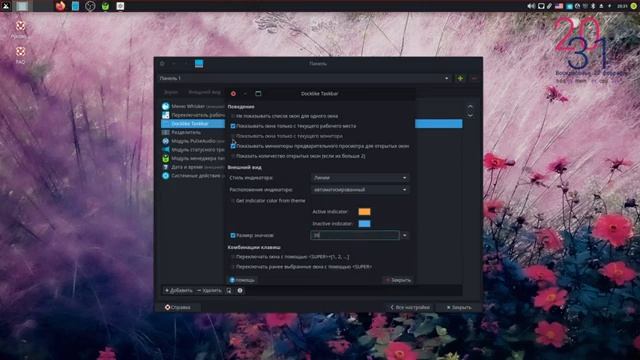Select the Разделитель item in the list
The image size is (640, 360).
pos(193,132)
